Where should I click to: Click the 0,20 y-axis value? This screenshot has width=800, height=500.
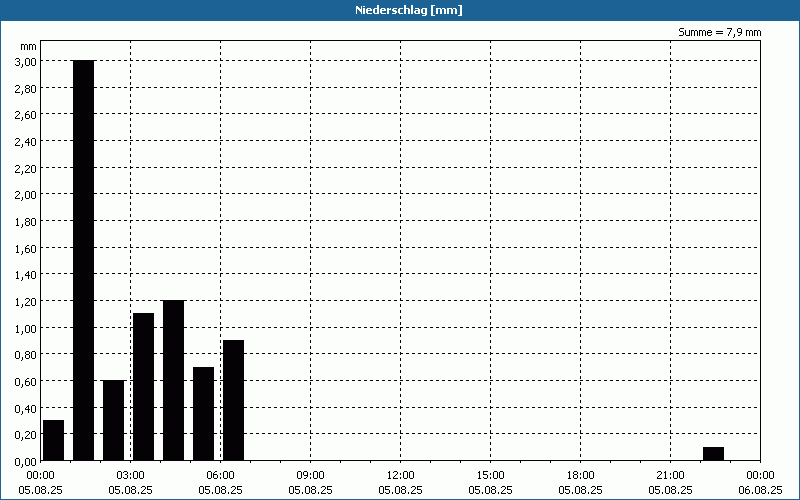point(26,434)
